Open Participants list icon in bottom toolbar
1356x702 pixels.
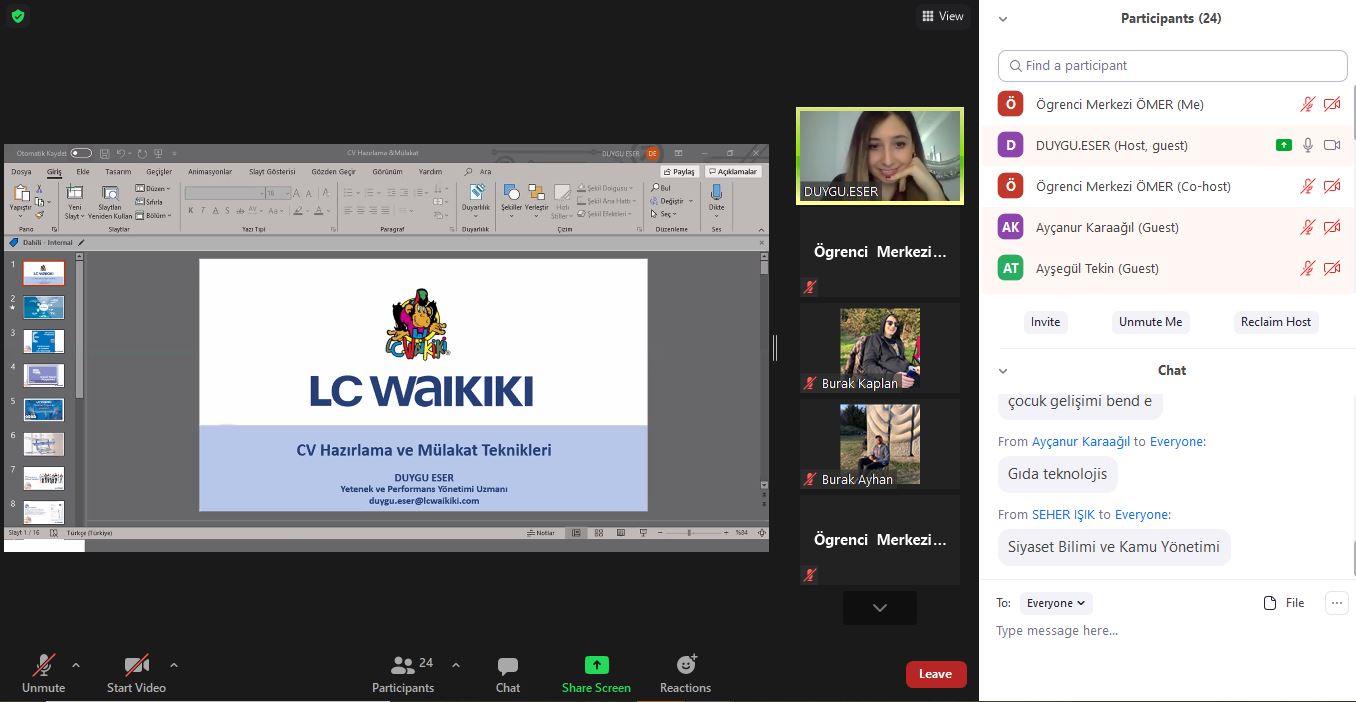pos(404,665)
